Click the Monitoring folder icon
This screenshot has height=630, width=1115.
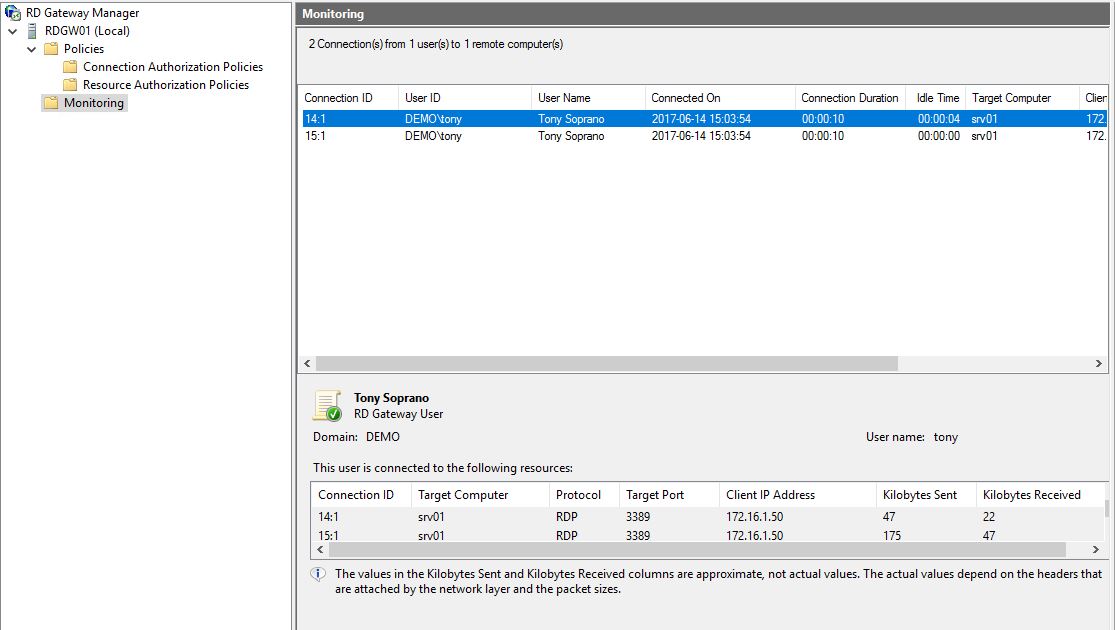(x=51, y=103)
